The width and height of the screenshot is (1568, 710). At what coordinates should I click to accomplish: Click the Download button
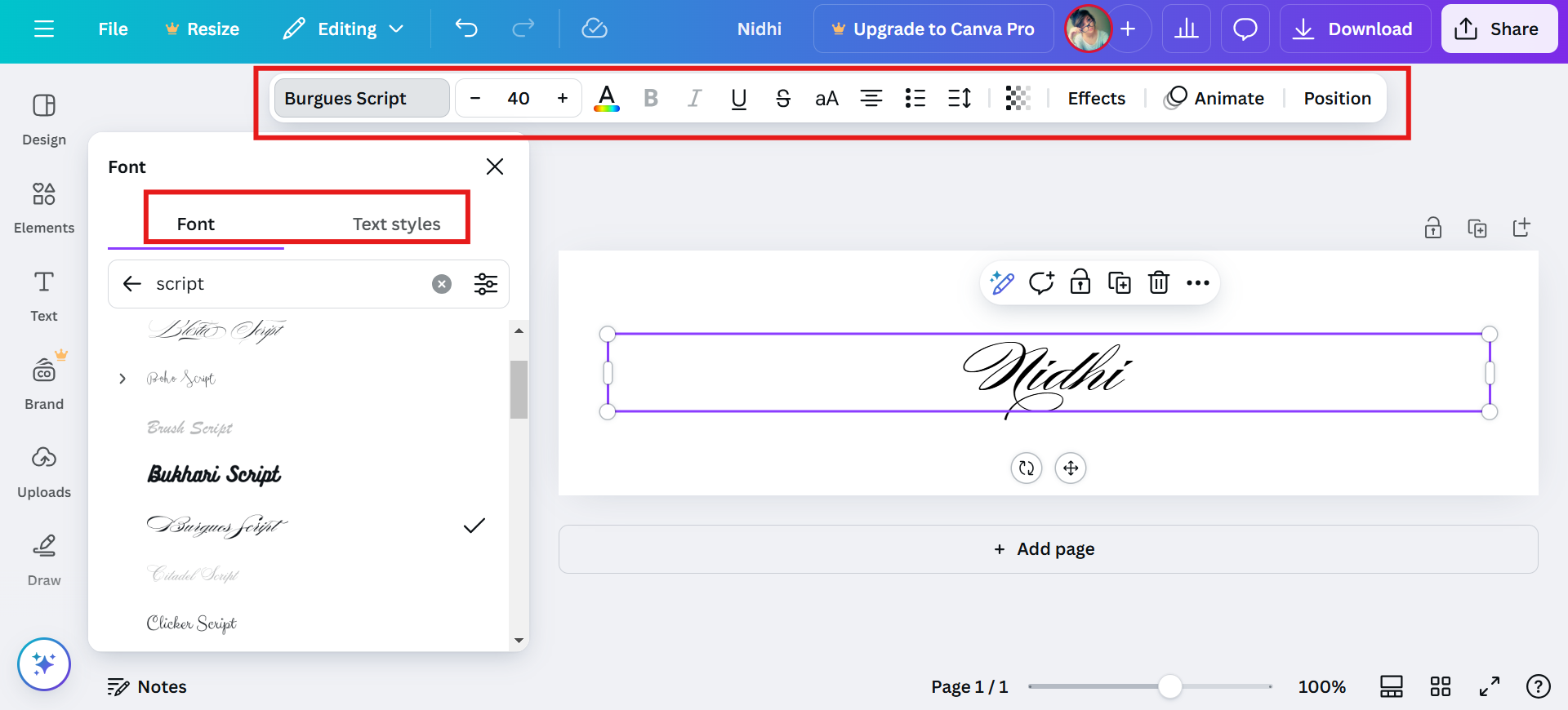click(1355, 29)
